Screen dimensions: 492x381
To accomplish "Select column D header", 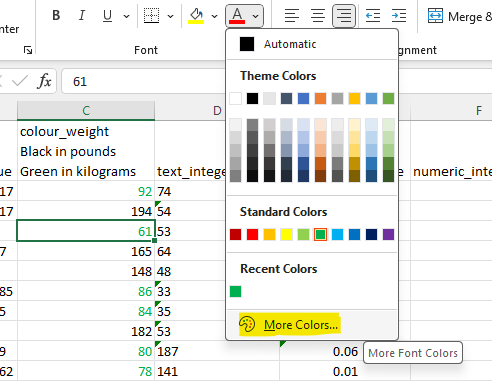I will tap(217, 111).
